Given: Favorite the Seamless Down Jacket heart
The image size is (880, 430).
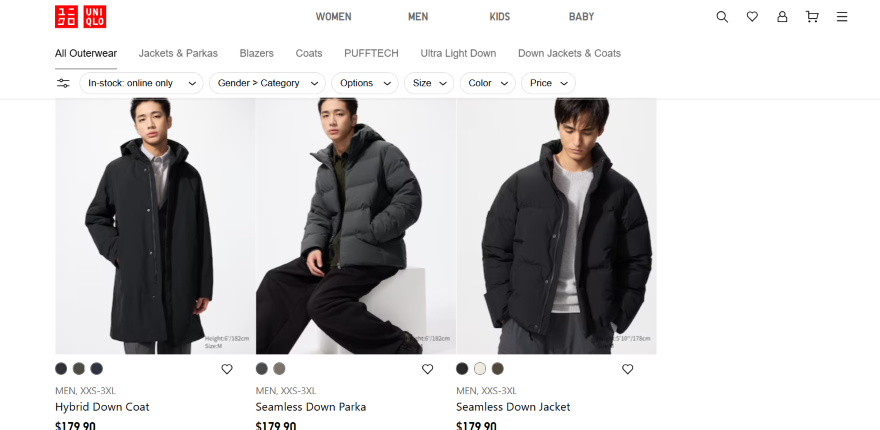Looking at the screenshot, I should [x=628, y=369].
